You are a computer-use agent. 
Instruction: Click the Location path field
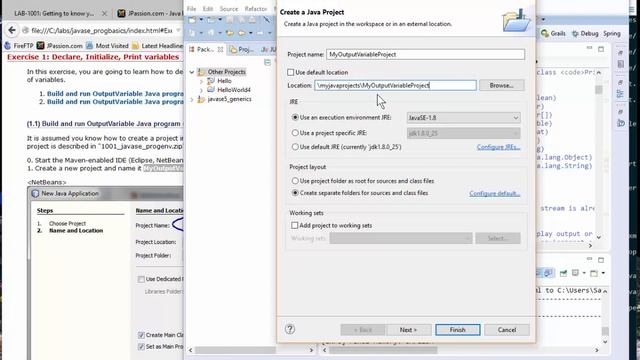(395, 85)
